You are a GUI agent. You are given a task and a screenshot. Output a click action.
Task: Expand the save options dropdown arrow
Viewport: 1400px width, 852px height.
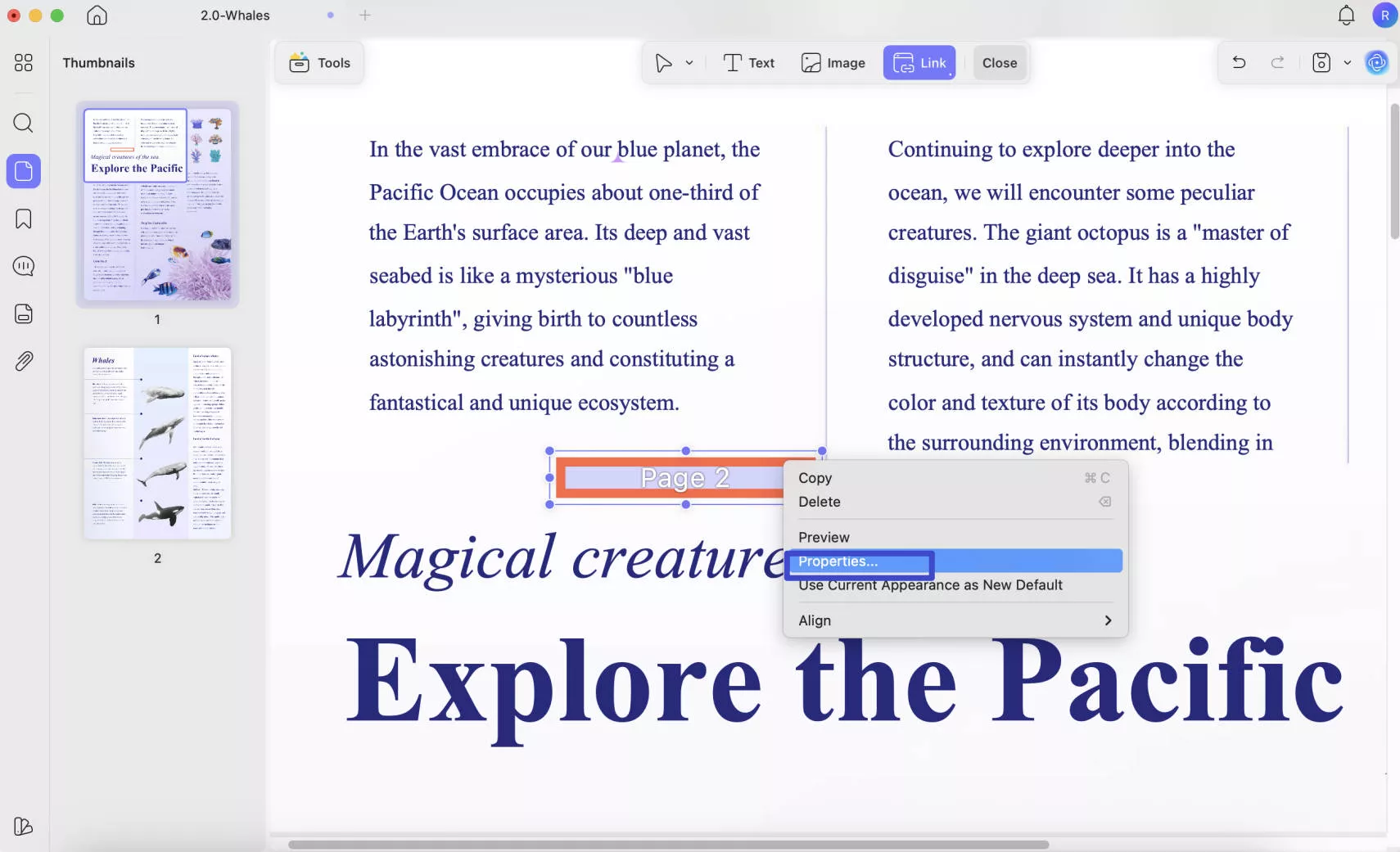tap(1348, 62)
